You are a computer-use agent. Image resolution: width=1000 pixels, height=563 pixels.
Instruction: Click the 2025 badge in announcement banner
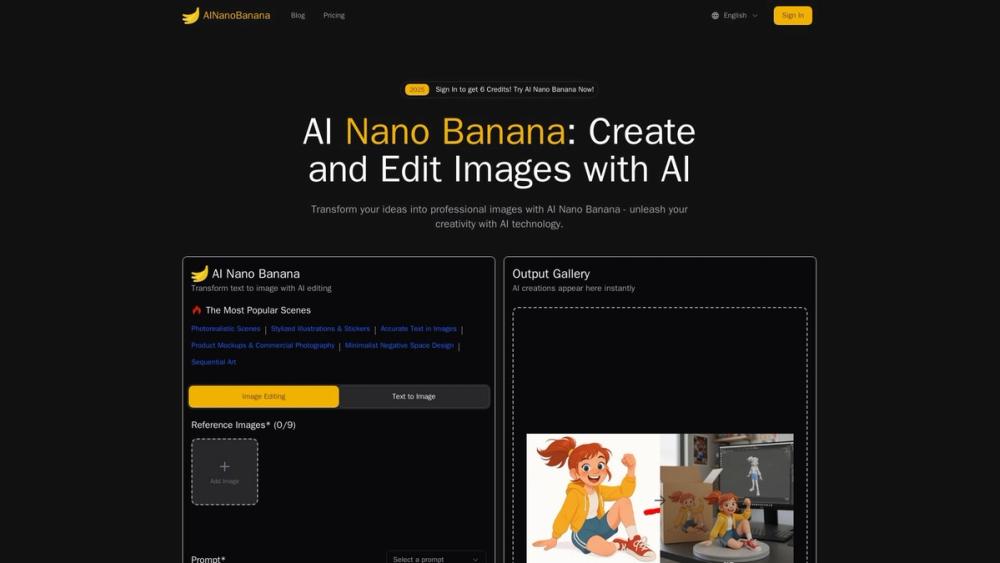click(416, 90)
